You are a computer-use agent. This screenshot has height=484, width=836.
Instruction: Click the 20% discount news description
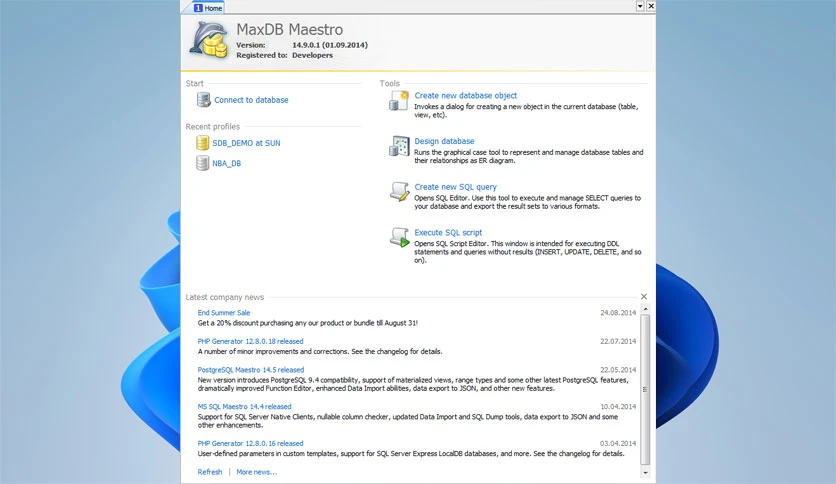[308, 323]
